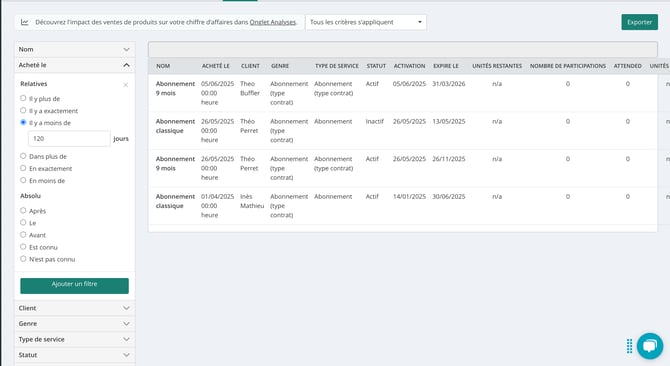Sort by the ACTIVATION column header
Screen dimensions: 670x366
pos(409,66)
